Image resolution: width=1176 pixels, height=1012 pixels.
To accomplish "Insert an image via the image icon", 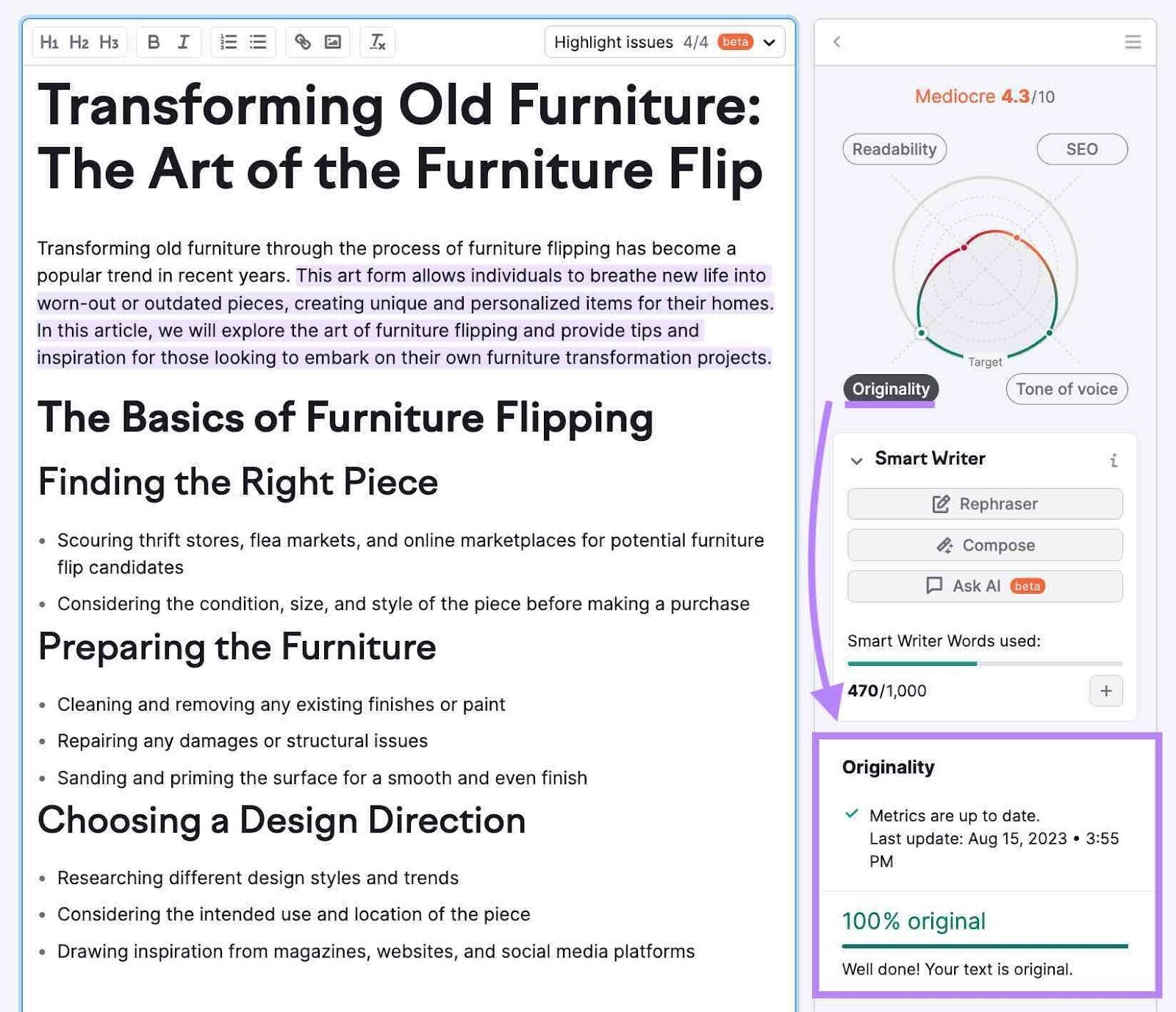I will (334, 42).
